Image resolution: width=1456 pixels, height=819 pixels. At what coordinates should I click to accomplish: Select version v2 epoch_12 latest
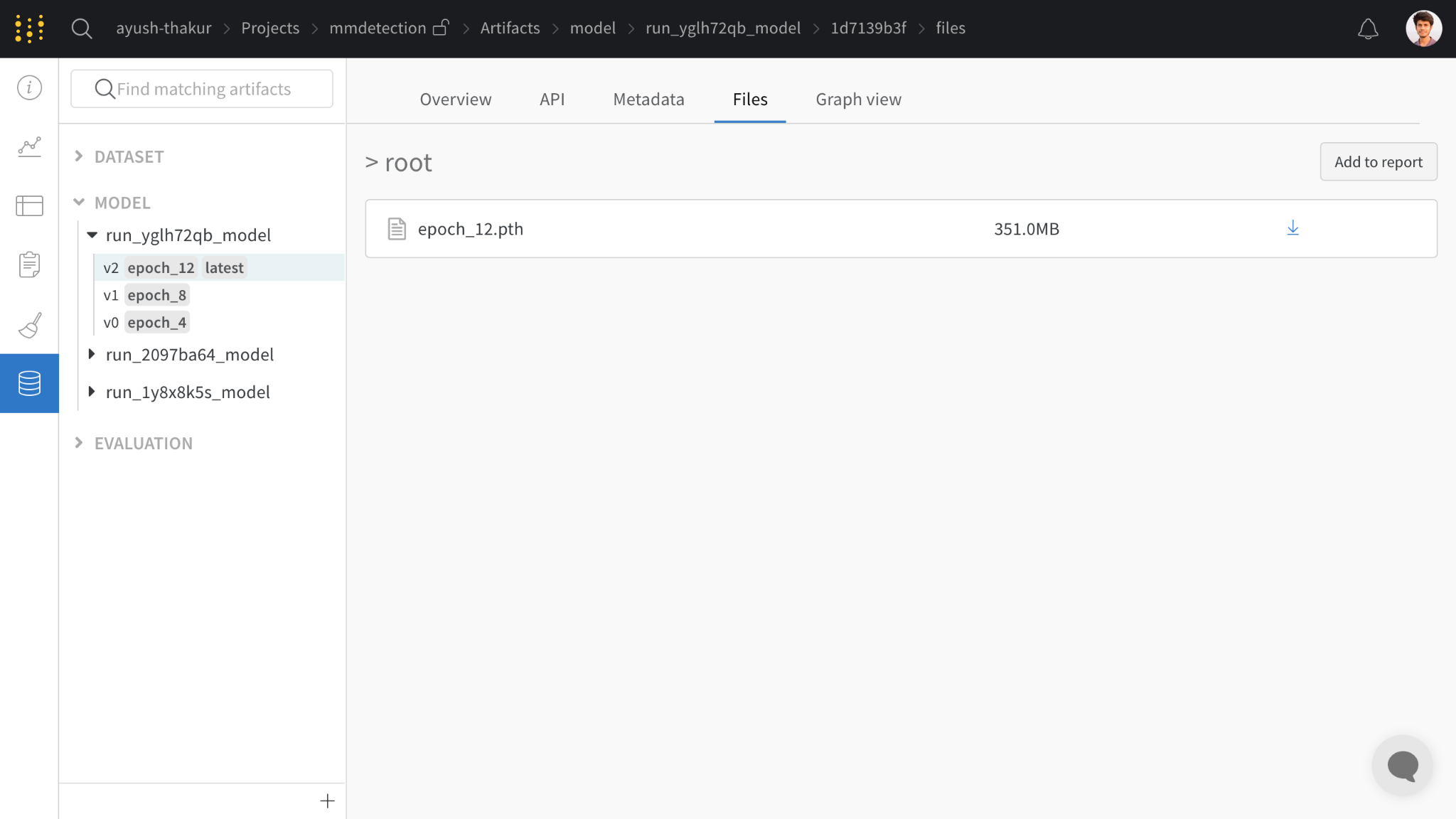tap(219, 267)
